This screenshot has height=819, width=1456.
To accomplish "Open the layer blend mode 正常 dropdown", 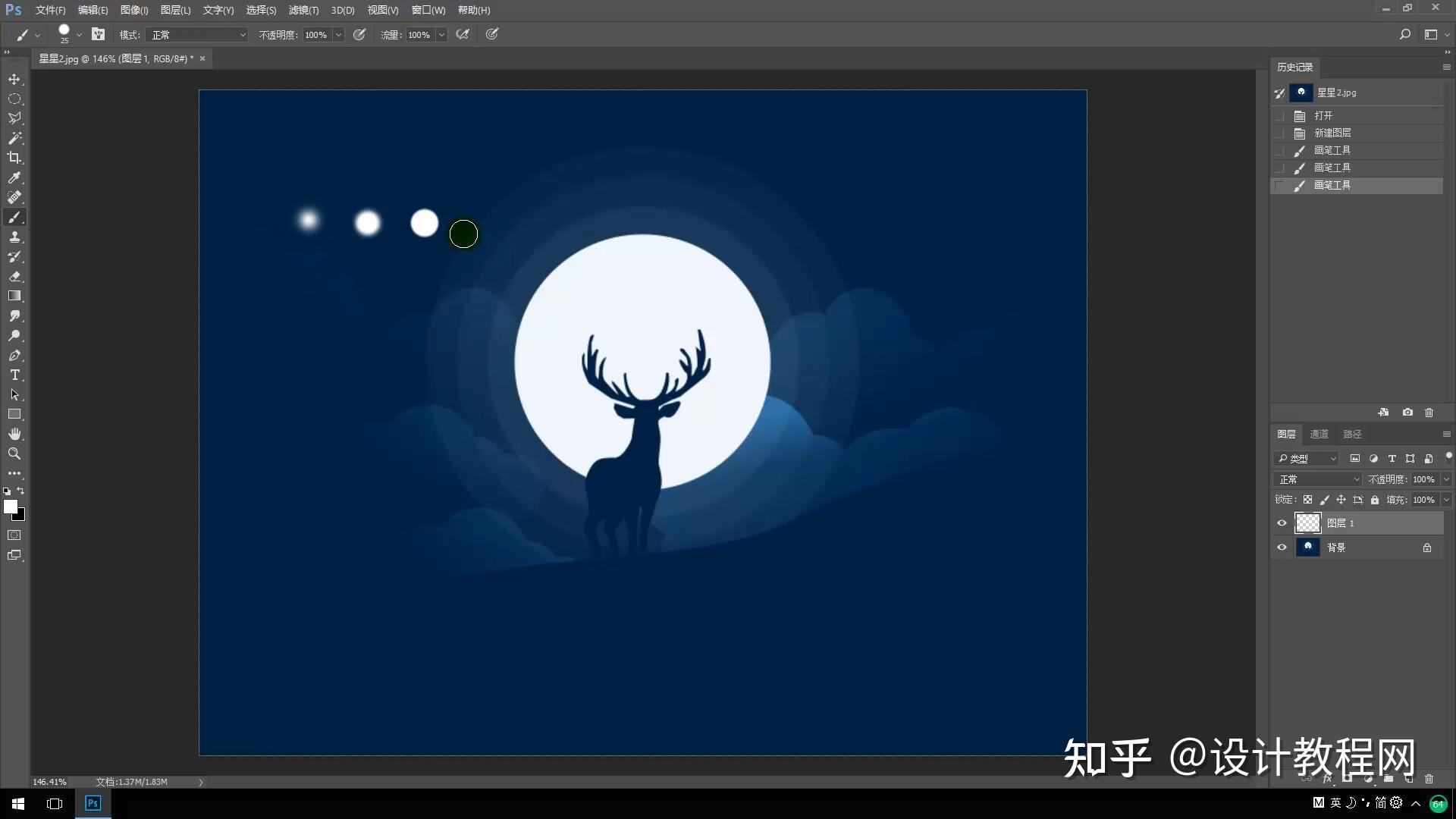I will pyautogui.click(x=1318, y=479).
